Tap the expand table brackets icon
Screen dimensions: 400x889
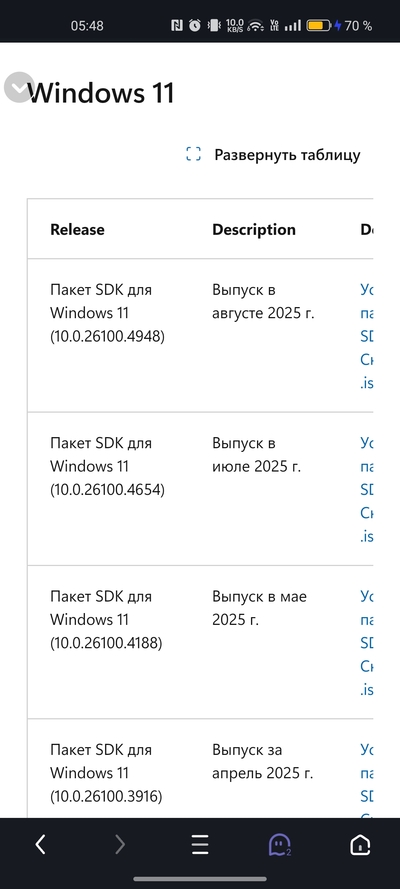[x=194, y=154]
